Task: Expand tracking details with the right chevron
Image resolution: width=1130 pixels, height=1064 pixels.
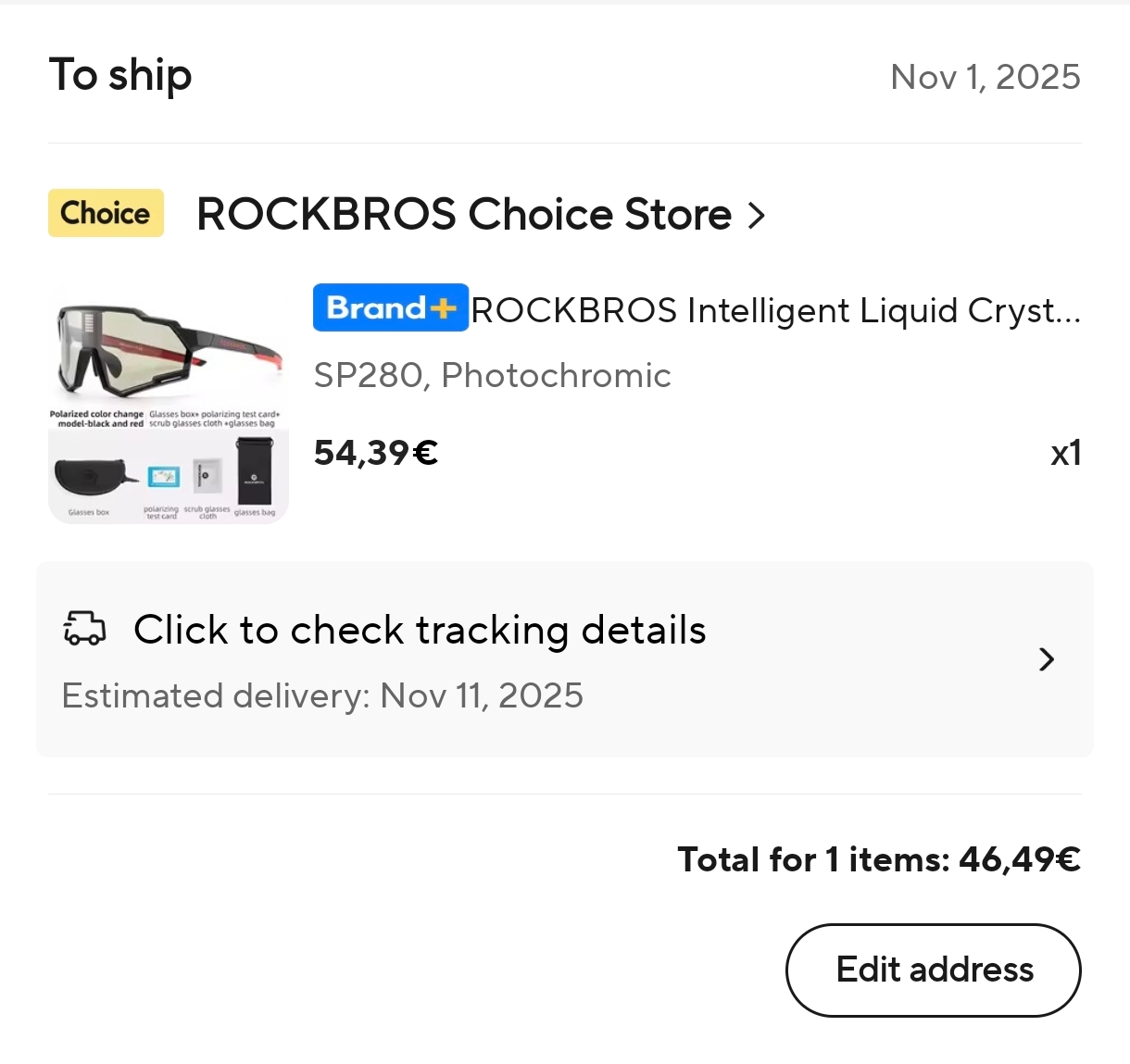Action: pos(1047,659)
